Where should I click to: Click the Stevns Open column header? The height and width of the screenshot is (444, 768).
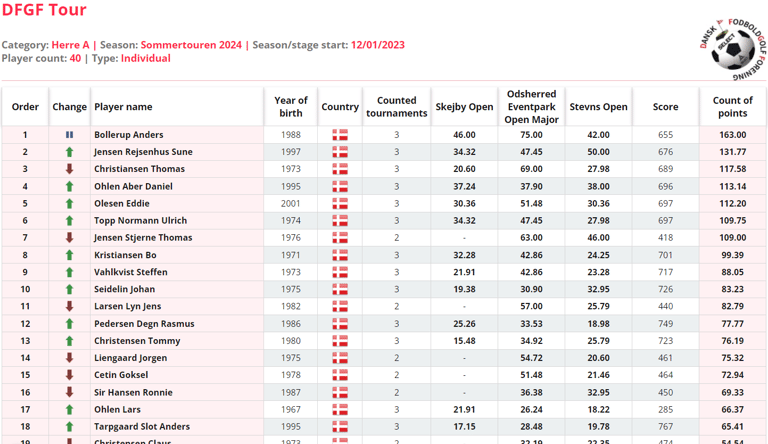tap(599, 107)
